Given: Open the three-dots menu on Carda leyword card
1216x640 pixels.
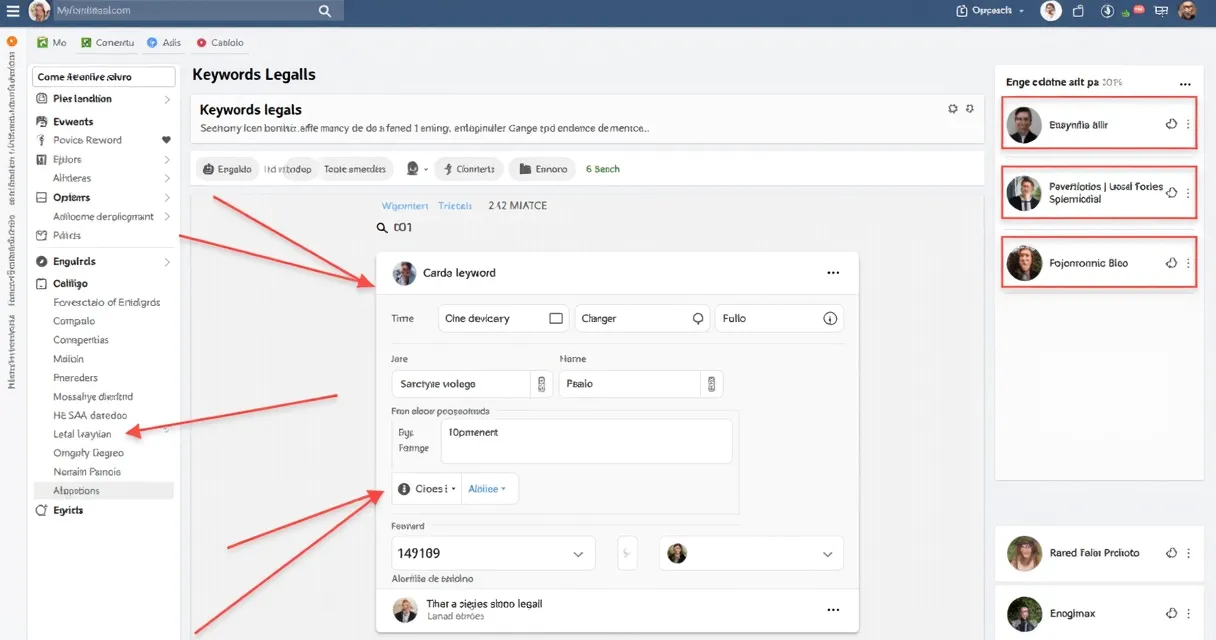Looking at the screenshot, I should 833,273.
